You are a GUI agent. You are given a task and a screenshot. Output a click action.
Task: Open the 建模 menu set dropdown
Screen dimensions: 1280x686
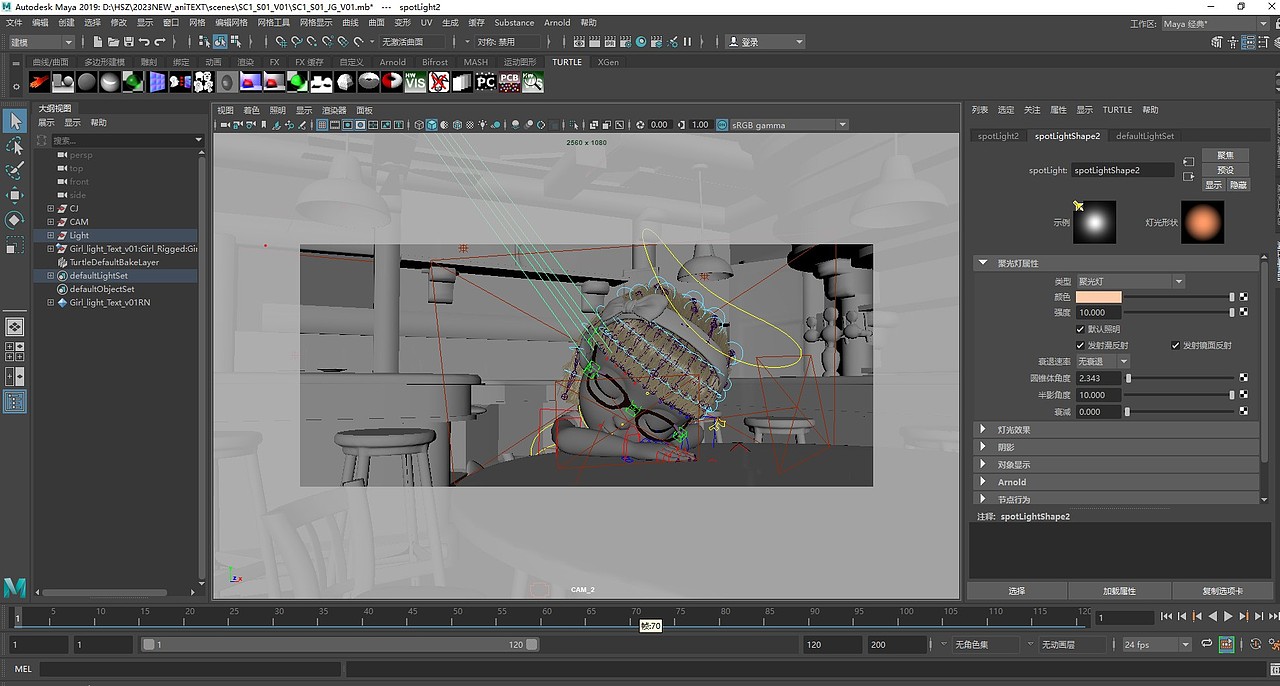(41, 42)
